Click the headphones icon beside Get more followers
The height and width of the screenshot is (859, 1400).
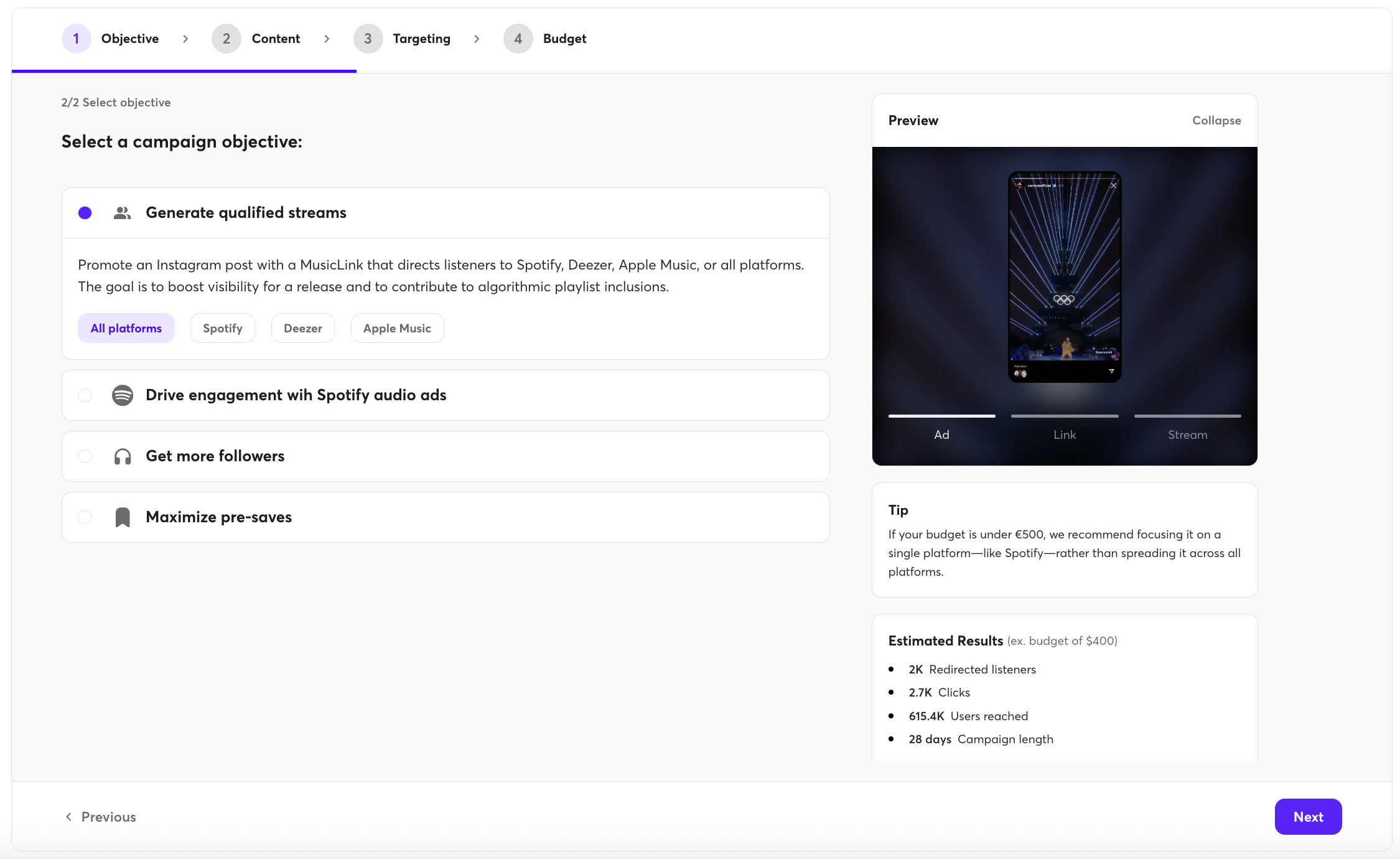point(123,456)
